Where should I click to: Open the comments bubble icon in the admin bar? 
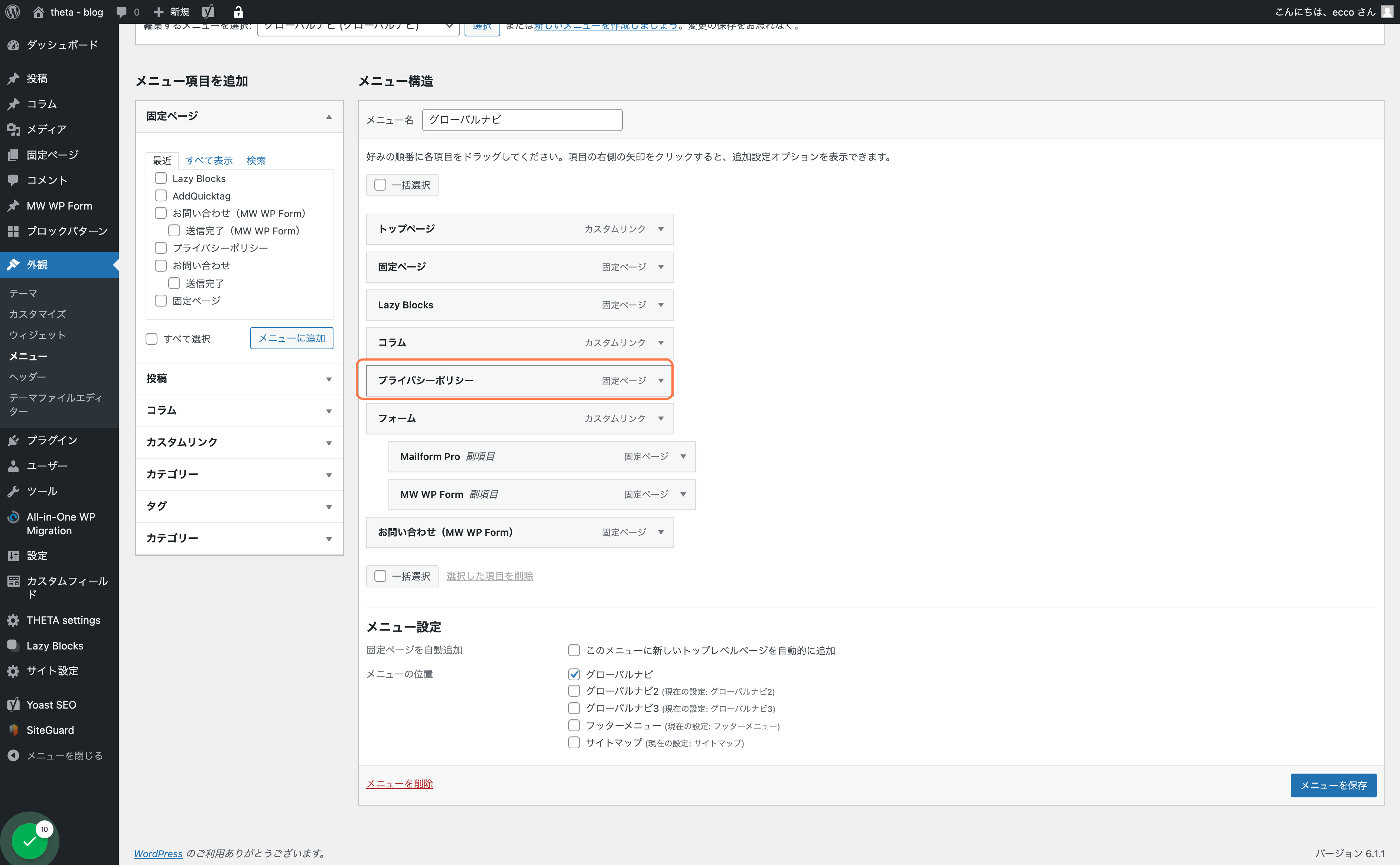(x=121, y=12)
